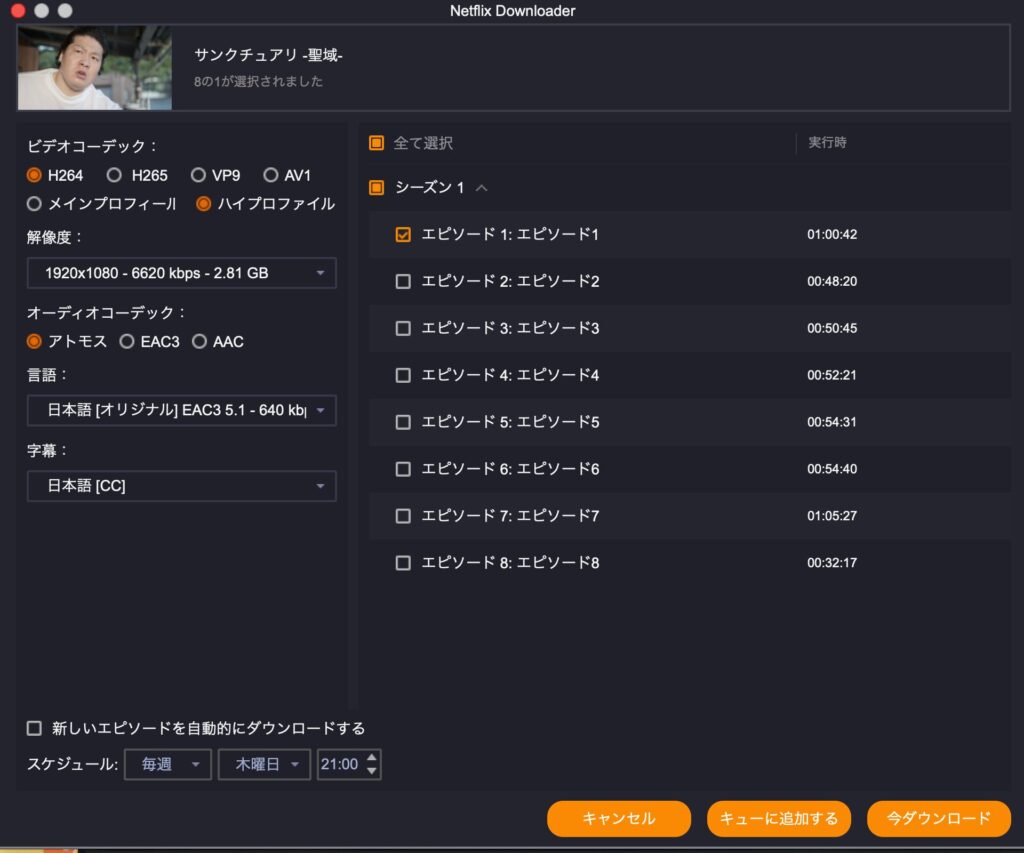
Task: Click the サンクチュアリ show thumbnail
Action: click(95, 68)
